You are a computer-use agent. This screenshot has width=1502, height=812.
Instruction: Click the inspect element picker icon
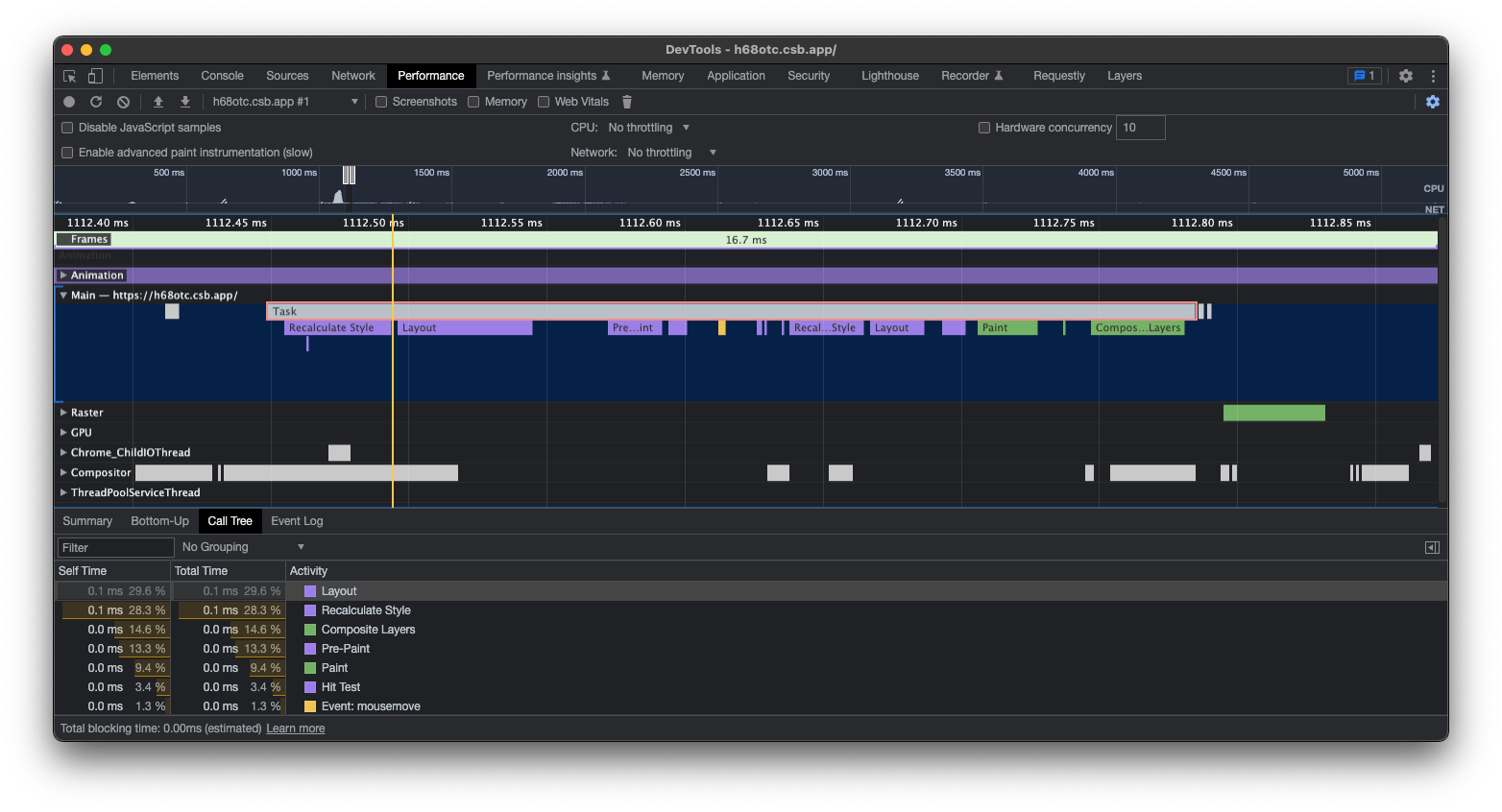tap(70, 76)
